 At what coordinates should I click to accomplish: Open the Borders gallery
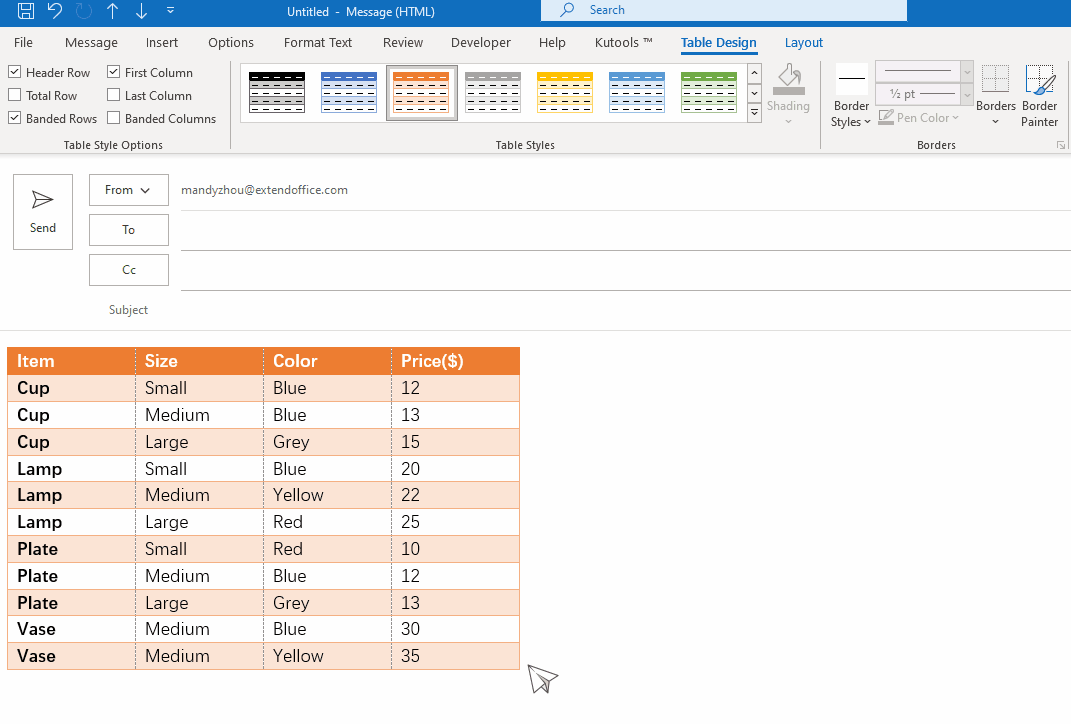995,95
